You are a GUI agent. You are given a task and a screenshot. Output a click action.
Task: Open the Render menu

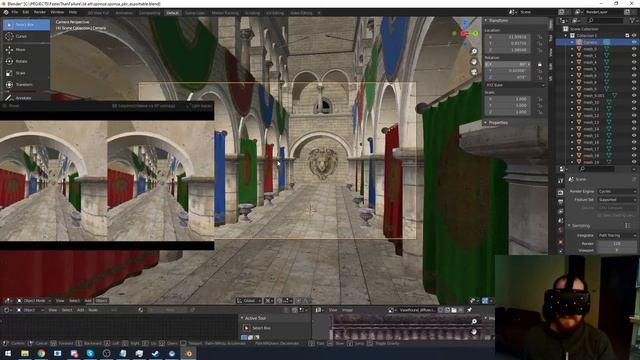40,13
